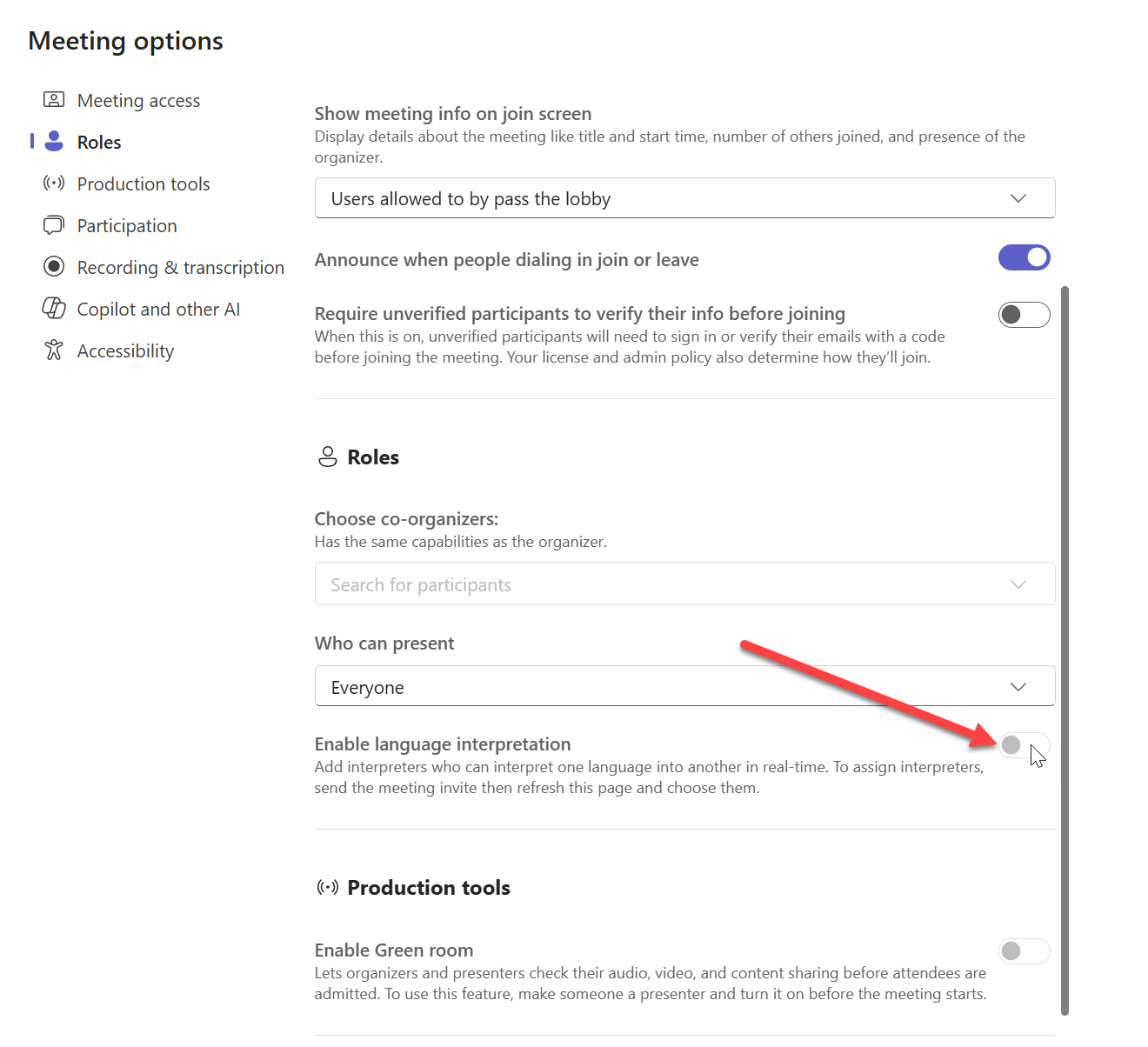
Task: Click the Recording & transcription record icon
Action: [54, 267]
